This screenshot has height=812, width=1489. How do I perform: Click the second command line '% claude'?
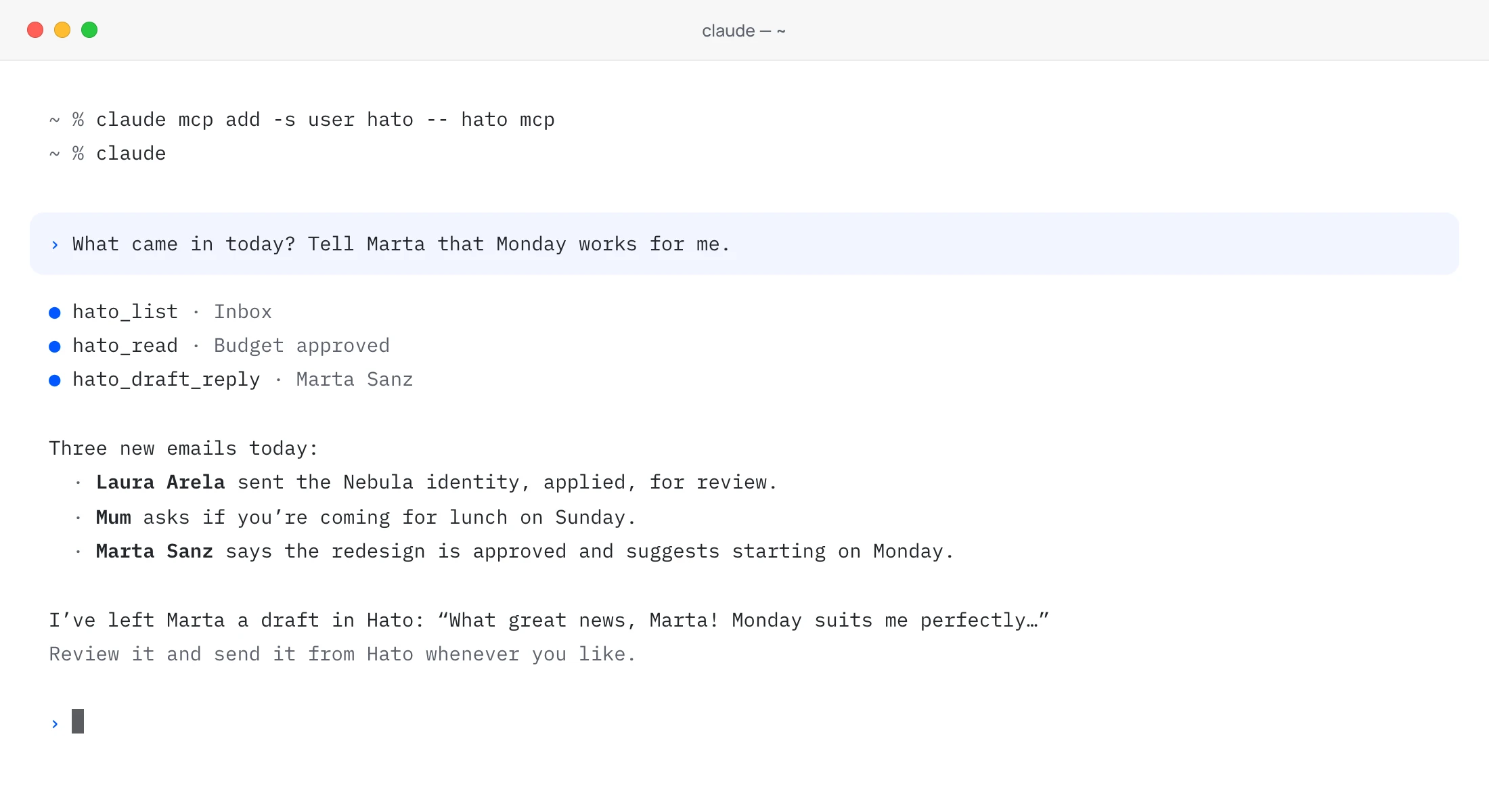(x=108, y=154)
